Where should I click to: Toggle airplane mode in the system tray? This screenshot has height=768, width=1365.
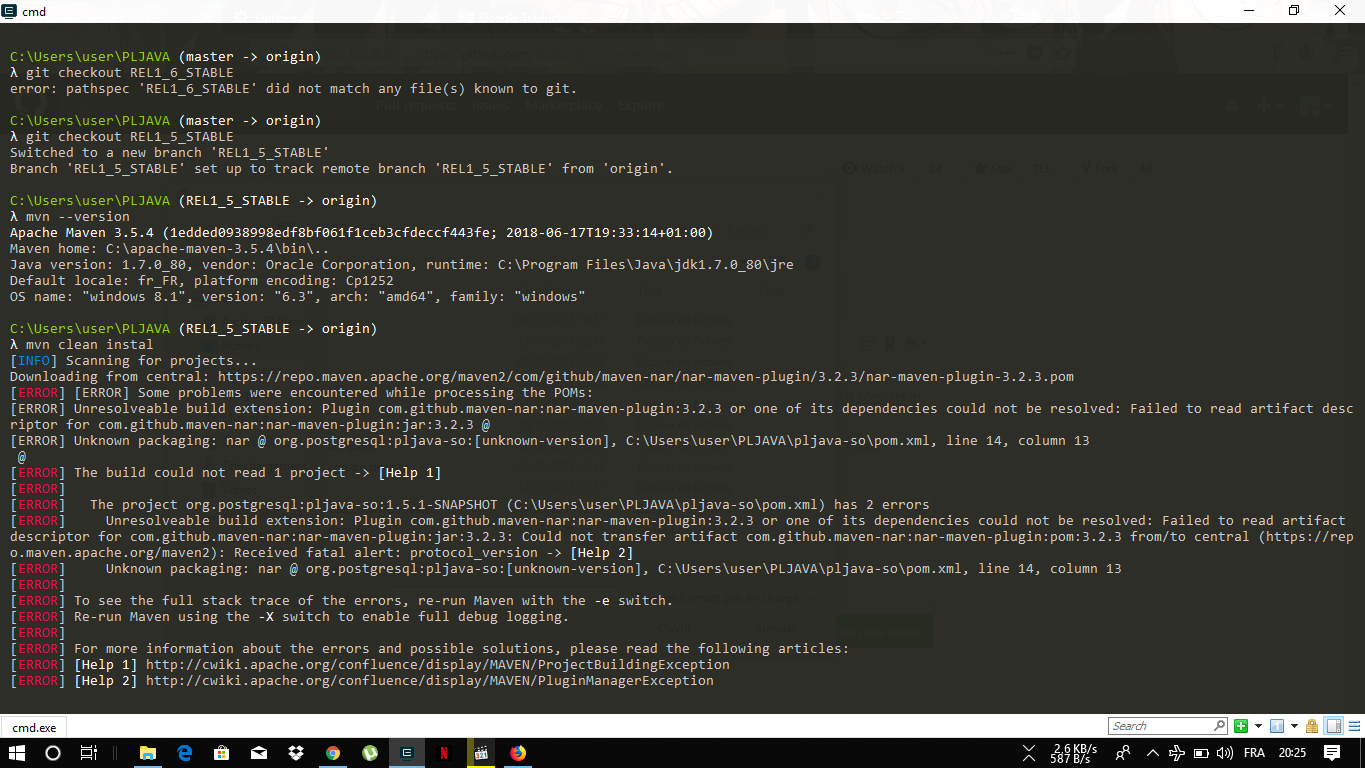[1177, 753]
